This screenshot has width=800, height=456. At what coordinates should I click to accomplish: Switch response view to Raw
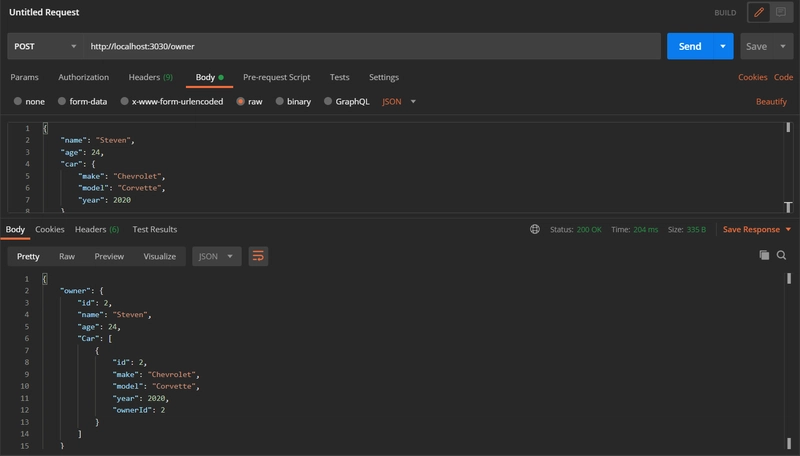pyautogui.click(x=67, y=256)
